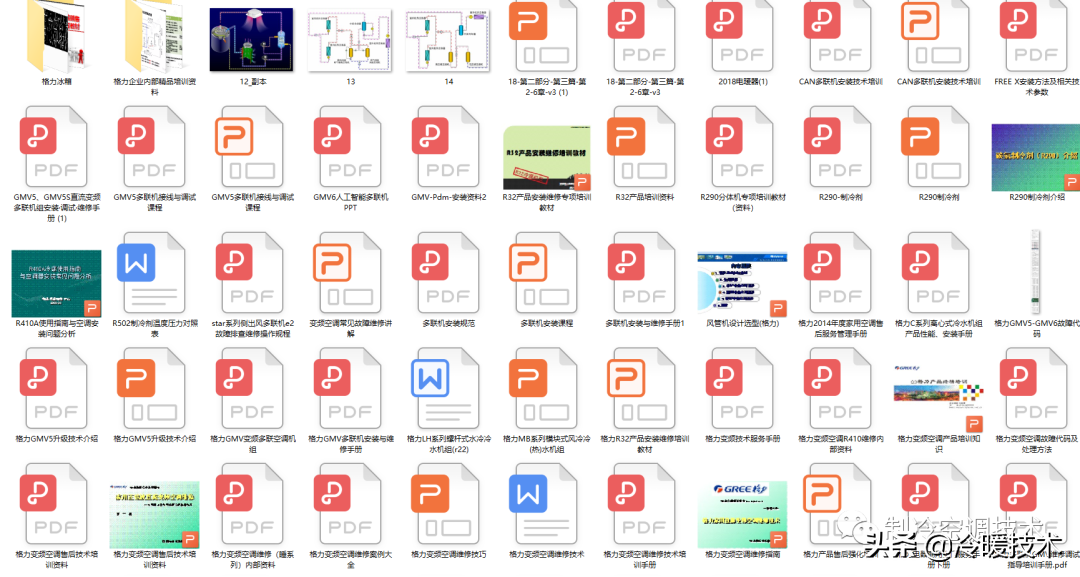Open the 格力变频空调维修案例大全 PDF

pos(350,504)
